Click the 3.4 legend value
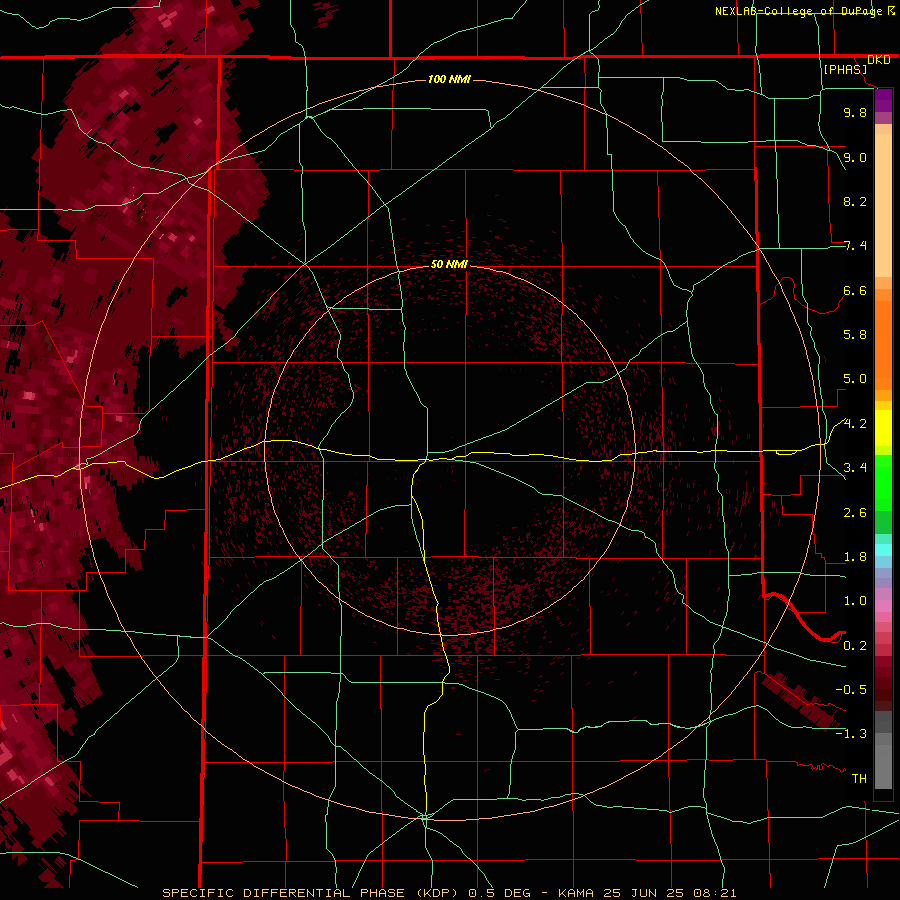 (855, 468)
